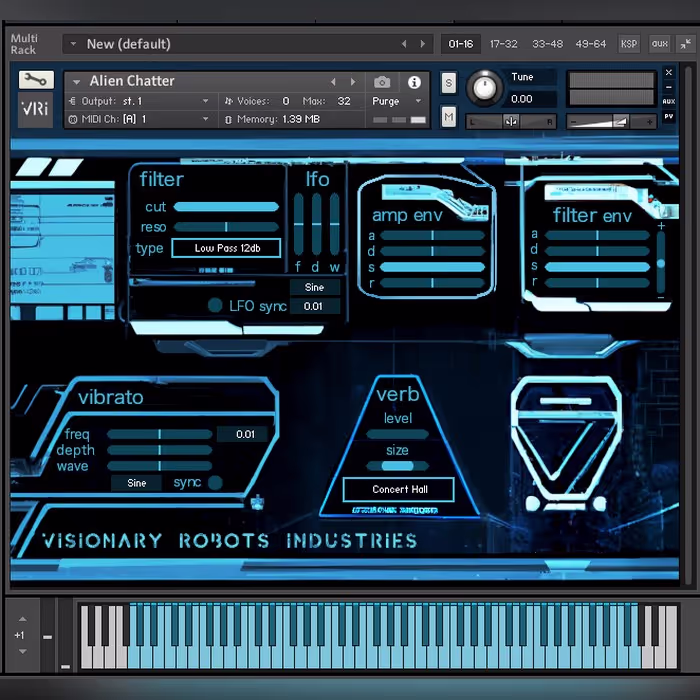Click the wrench edit instrument icon

click(36, 80)
